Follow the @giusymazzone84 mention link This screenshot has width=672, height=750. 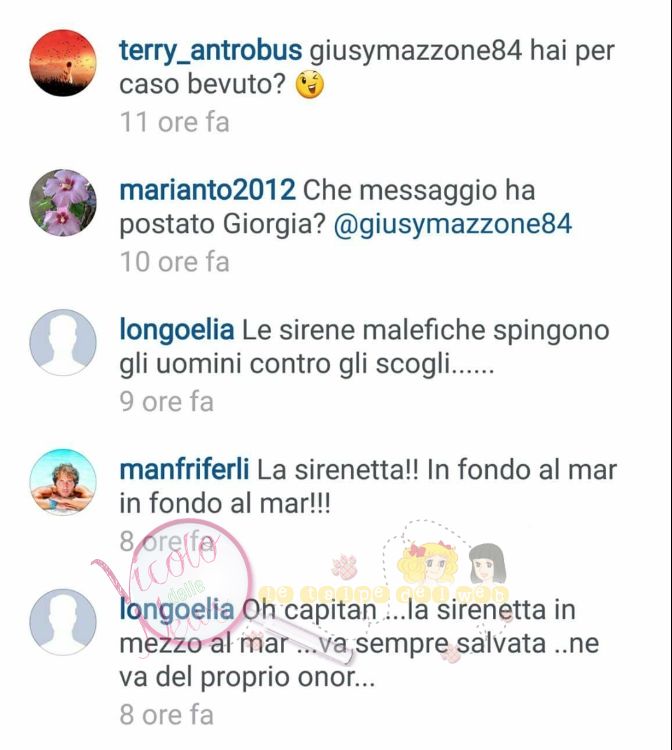coord(452,224)
